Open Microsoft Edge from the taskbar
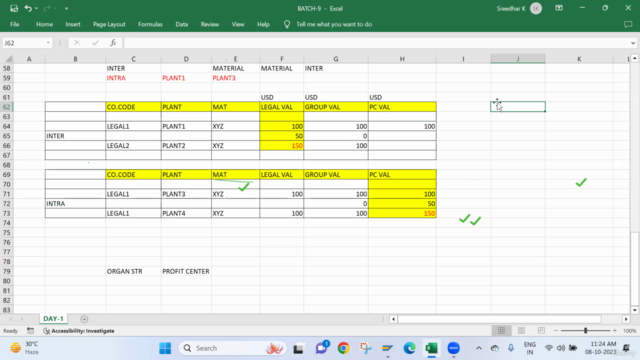Viewport: 640px width, 360px height. 409,348
